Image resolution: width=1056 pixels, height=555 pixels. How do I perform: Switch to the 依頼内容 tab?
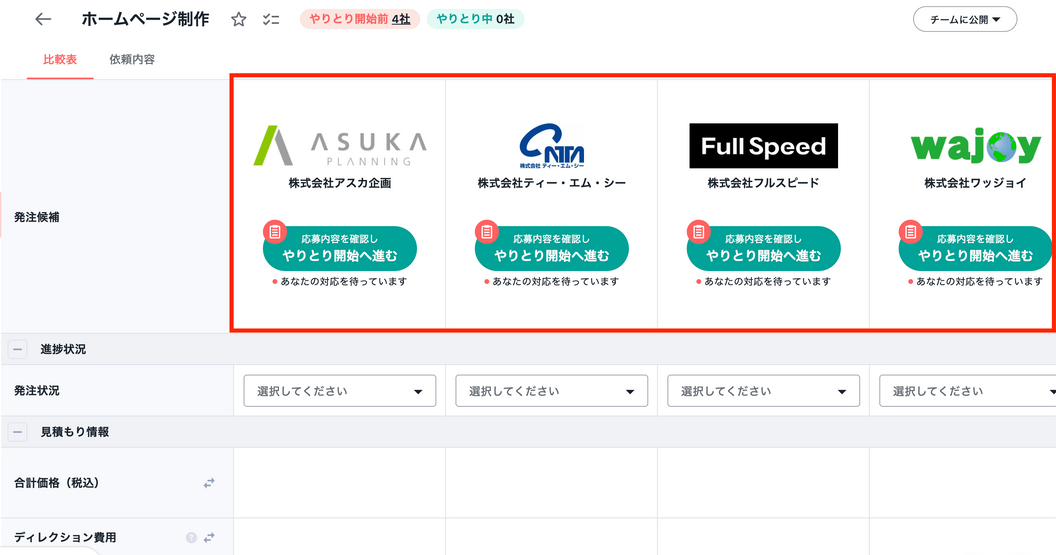pyautogui.click(x=132, y=59)
